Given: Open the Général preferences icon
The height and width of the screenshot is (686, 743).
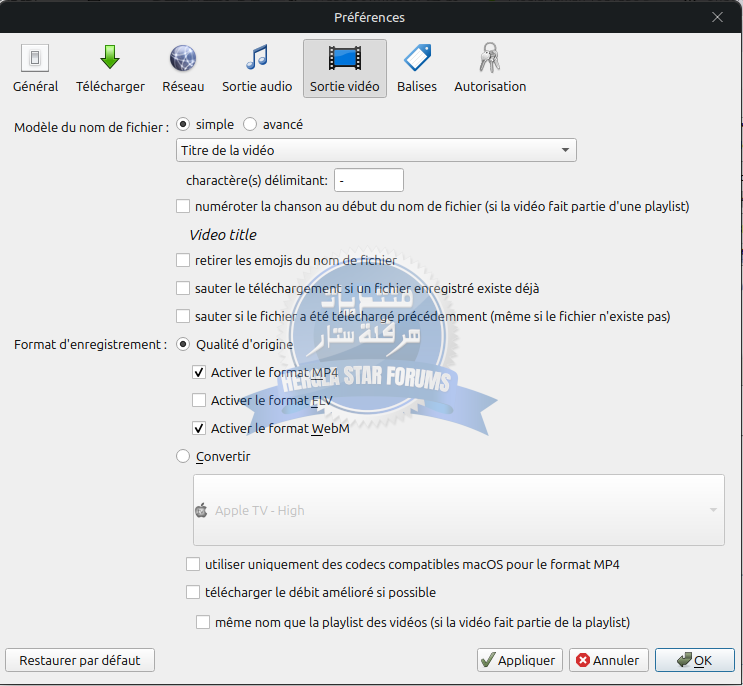Looking at the screenshot, I should [35, 58].
